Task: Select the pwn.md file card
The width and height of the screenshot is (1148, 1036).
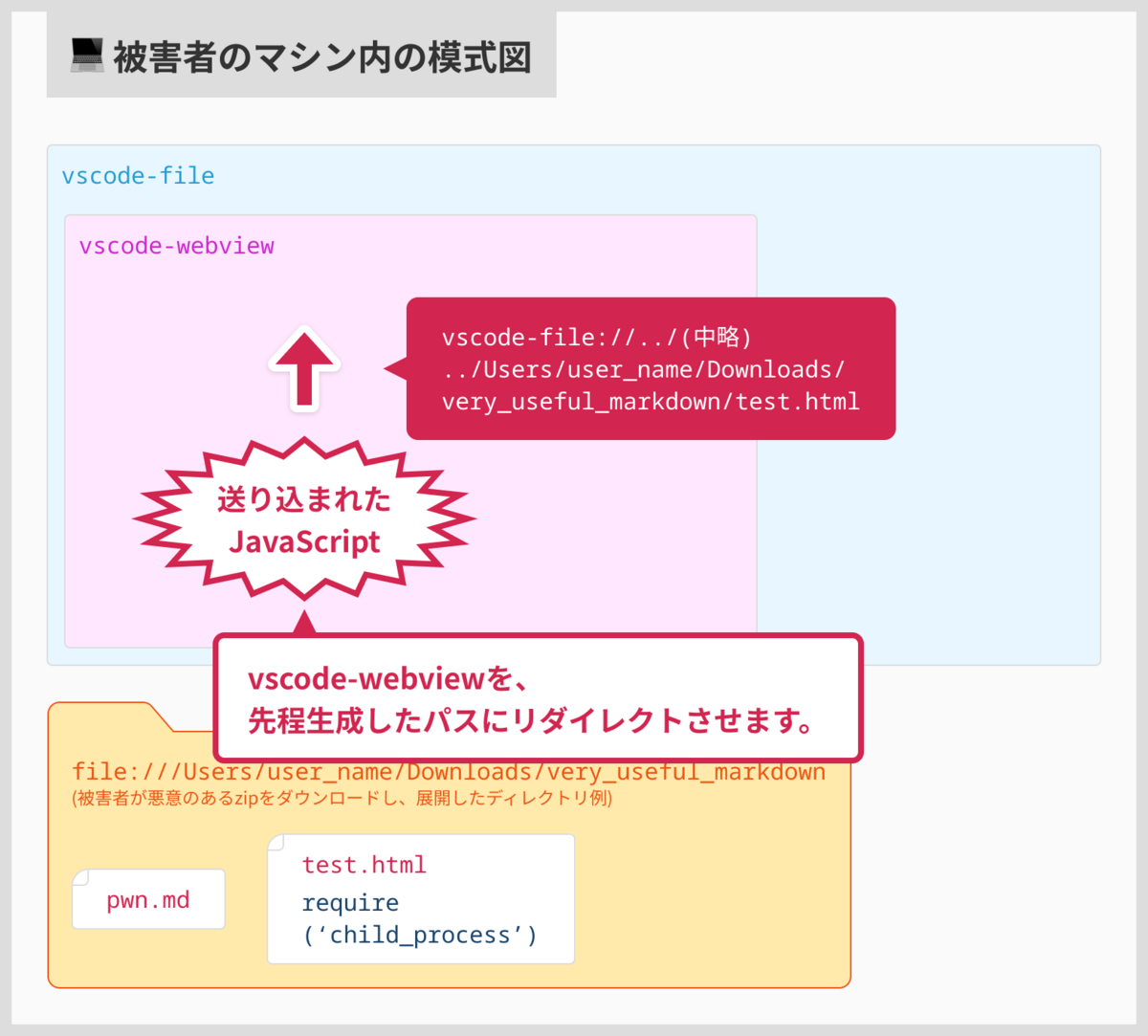Action: pos(148,899)
